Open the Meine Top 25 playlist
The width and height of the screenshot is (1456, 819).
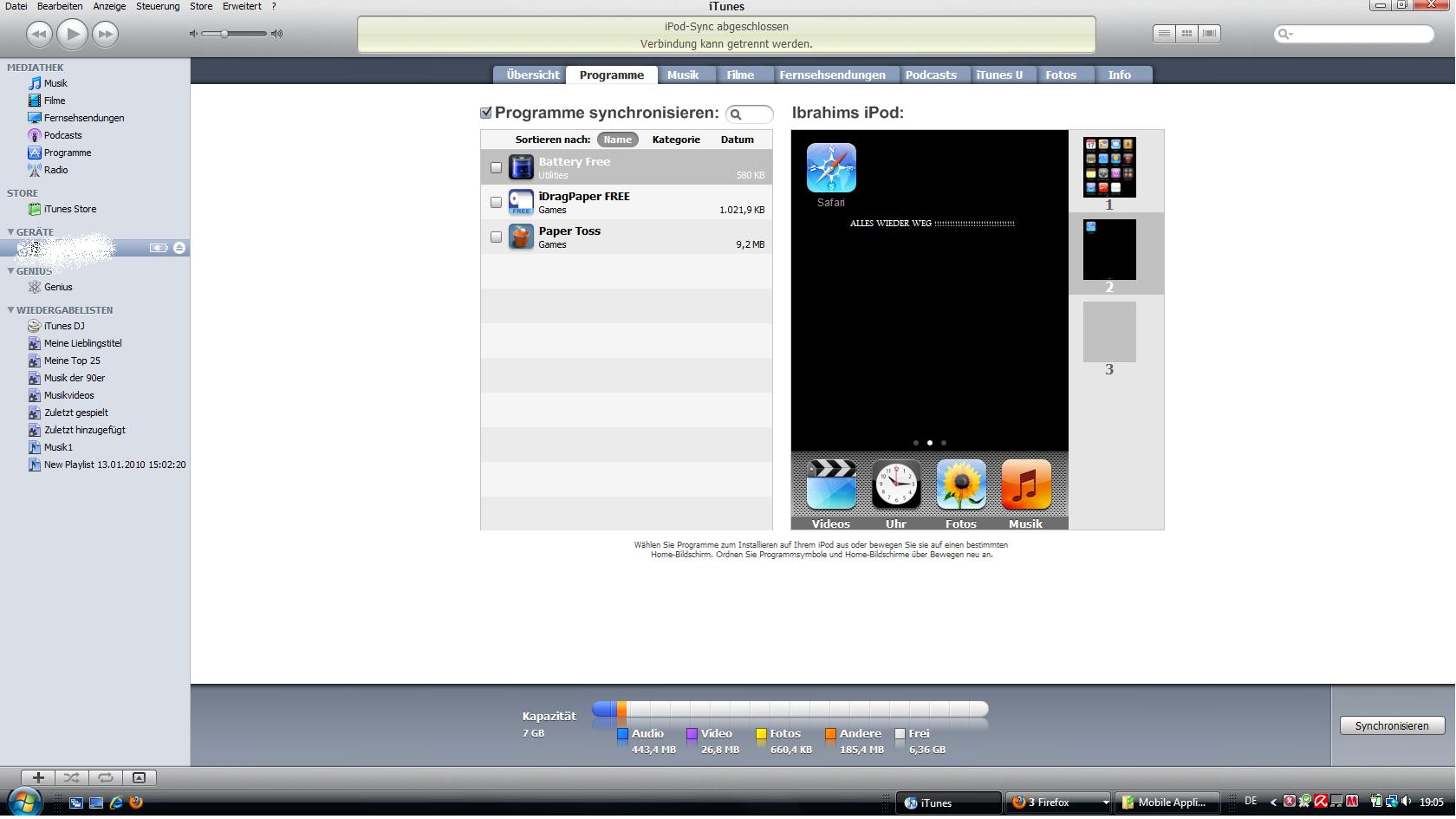(72, 361)
